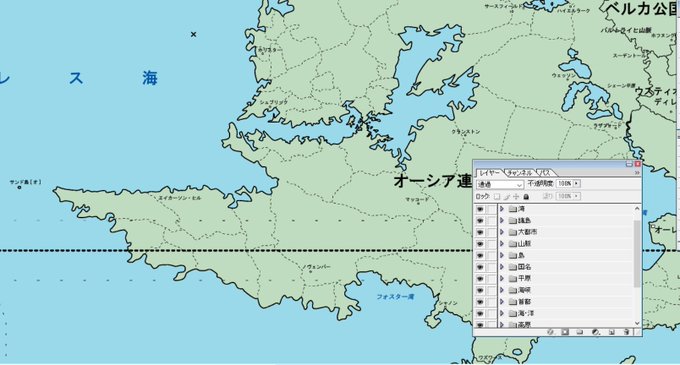The height and width of the screenshot is (365, 680).
Task: Toggle link box for 国名 layer
Action: [490, 267]
